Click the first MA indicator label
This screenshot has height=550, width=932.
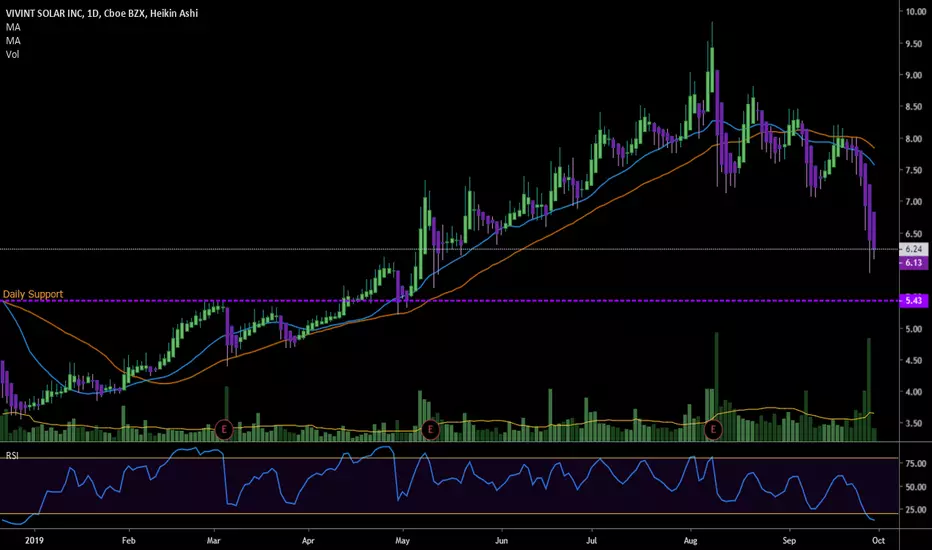tap(13, 27)
